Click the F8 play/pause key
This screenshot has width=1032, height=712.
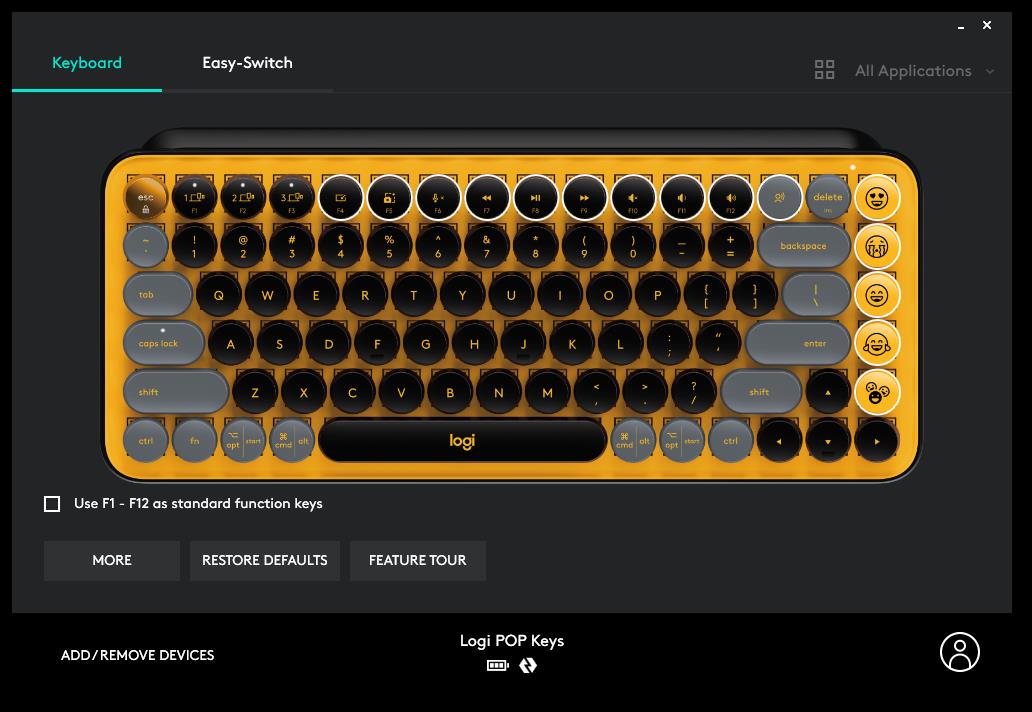coord(535,198)
